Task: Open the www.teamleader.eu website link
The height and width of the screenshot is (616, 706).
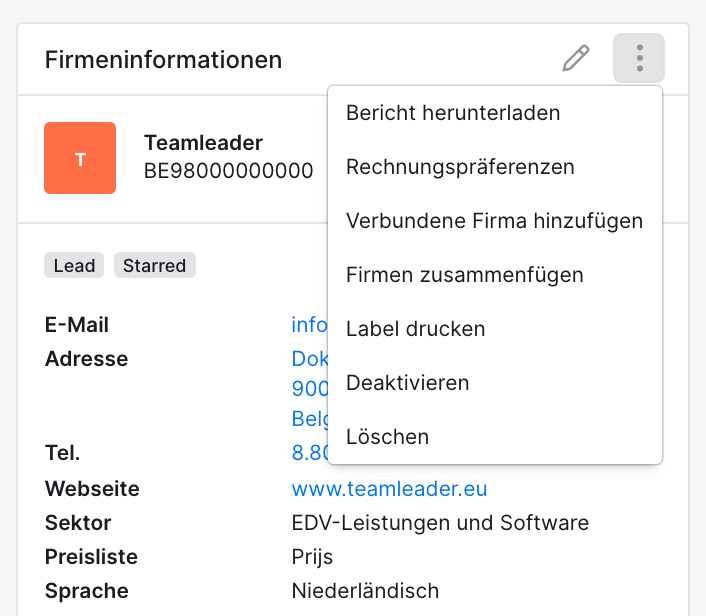Action: [389, 489]
